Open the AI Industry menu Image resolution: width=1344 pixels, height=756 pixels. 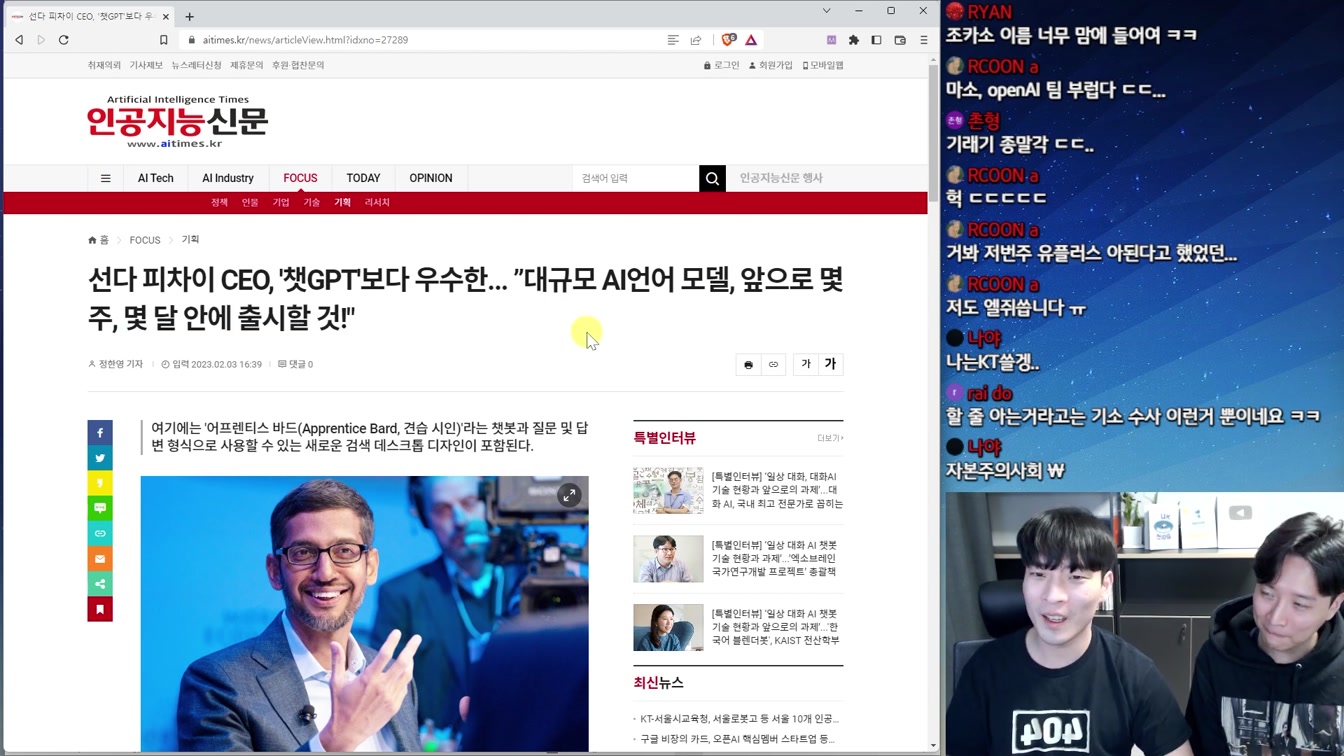pos(228,178)
